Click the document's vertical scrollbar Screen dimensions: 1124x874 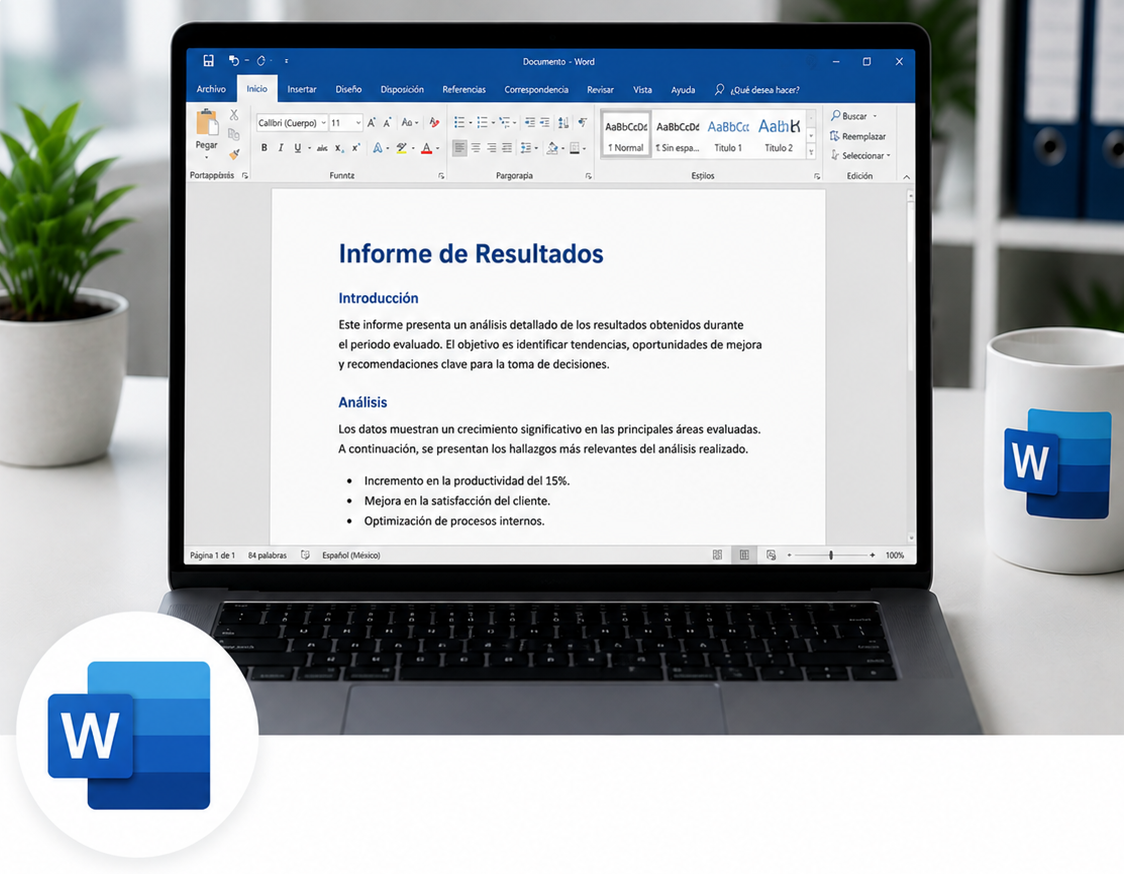pos(910,366)
